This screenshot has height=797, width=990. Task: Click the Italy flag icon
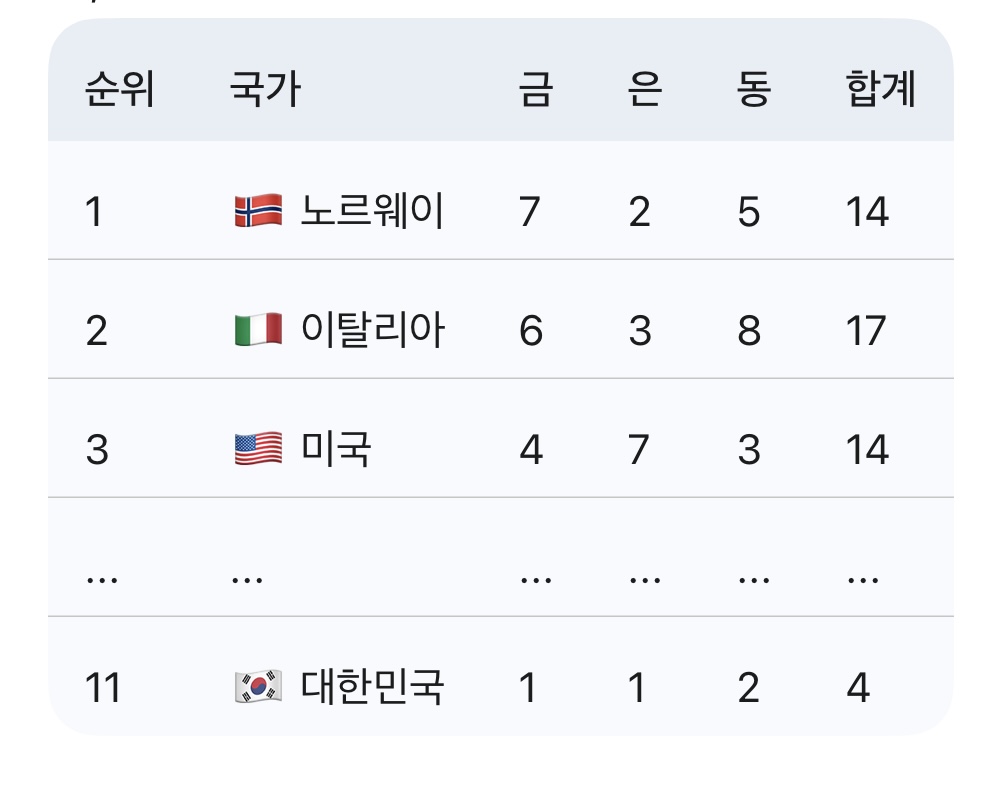click(258, 330)
